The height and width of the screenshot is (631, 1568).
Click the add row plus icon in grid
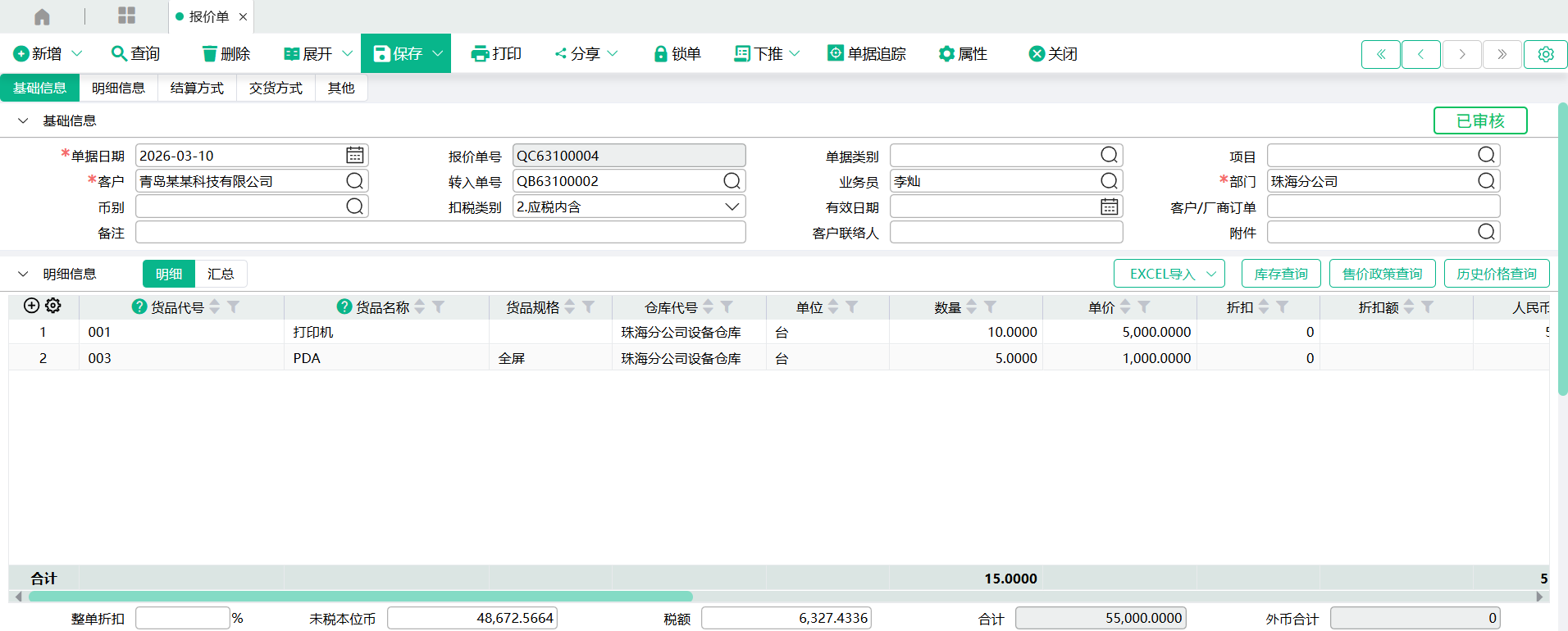31,306
